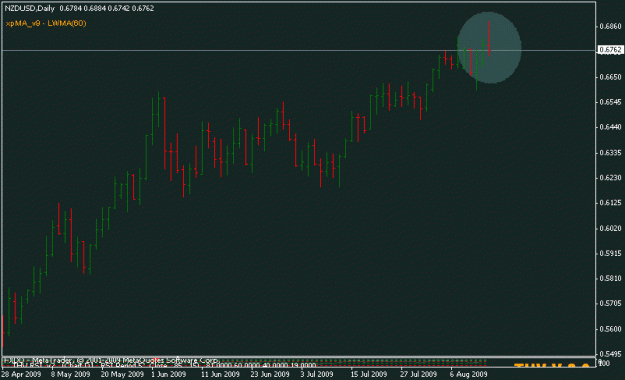Click the 0.5915 price axis label
The height and width of the screenshot is (380, 625).
[x=610, y=254]
